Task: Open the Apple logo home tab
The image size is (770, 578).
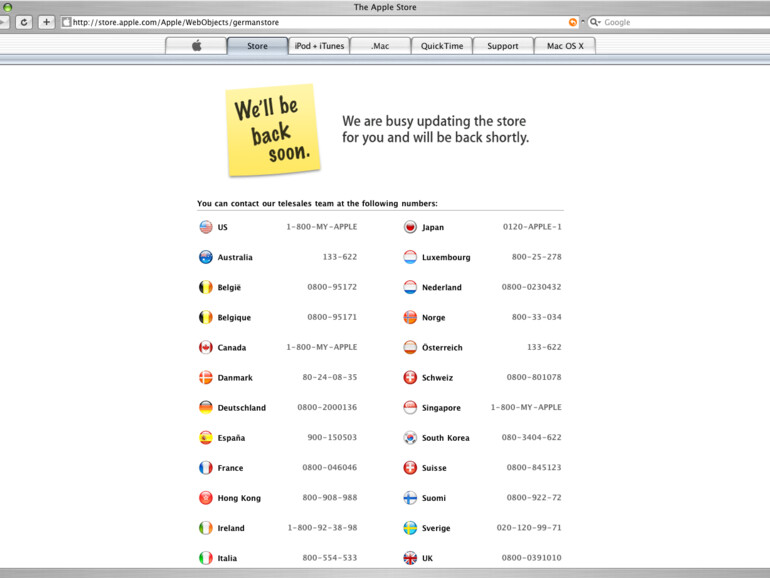Action: [196, 46]
